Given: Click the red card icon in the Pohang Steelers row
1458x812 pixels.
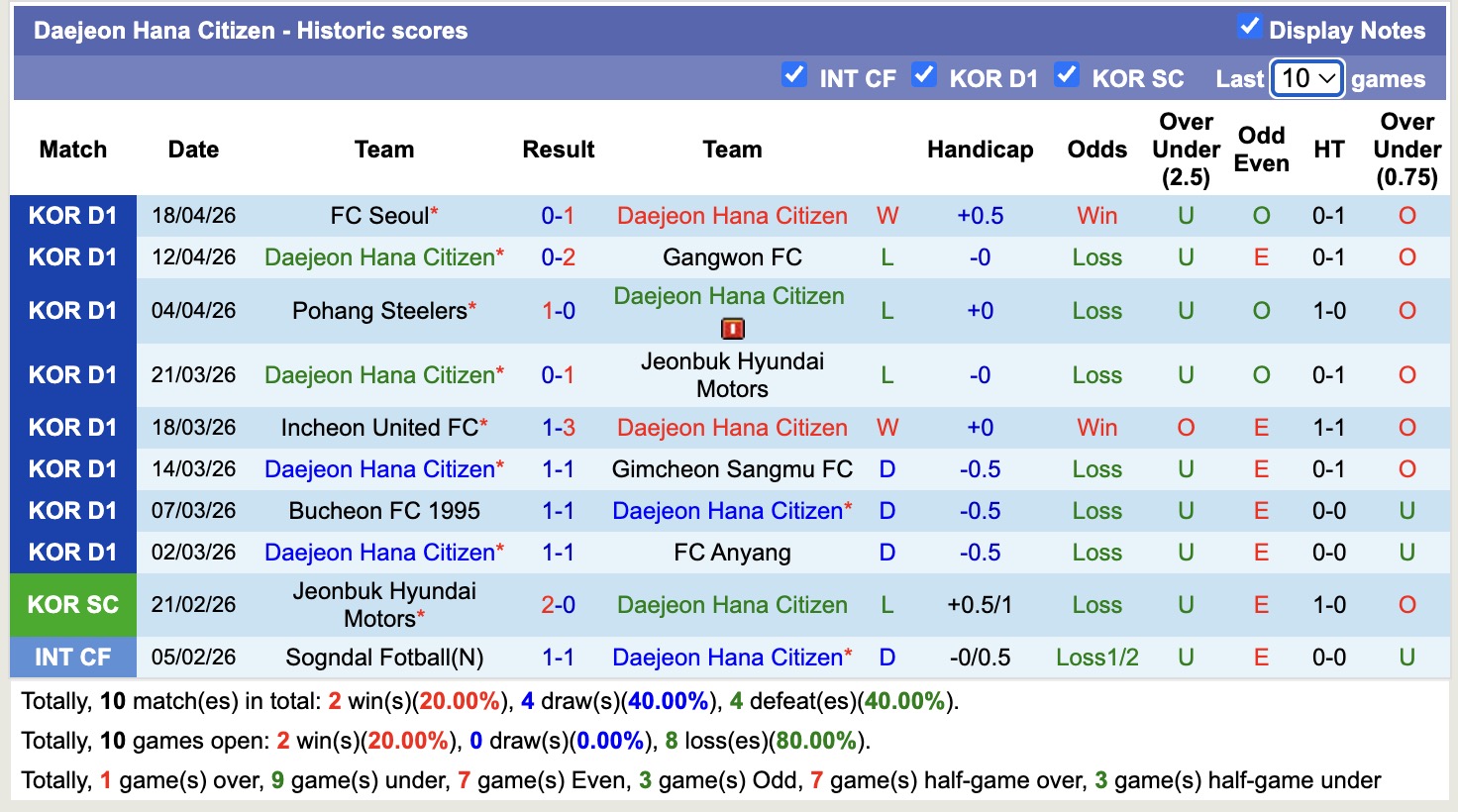Looking at the screenshot, I should tap(732, 327).
